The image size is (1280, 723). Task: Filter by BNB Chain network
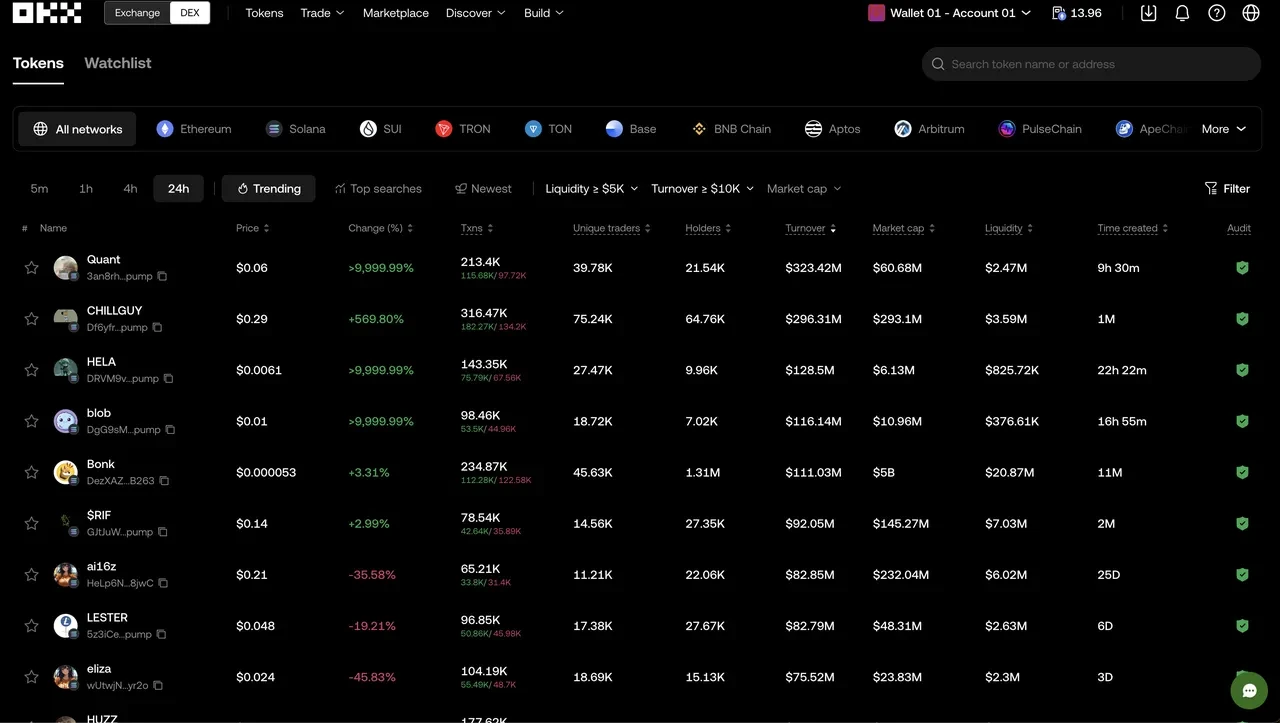731,129
